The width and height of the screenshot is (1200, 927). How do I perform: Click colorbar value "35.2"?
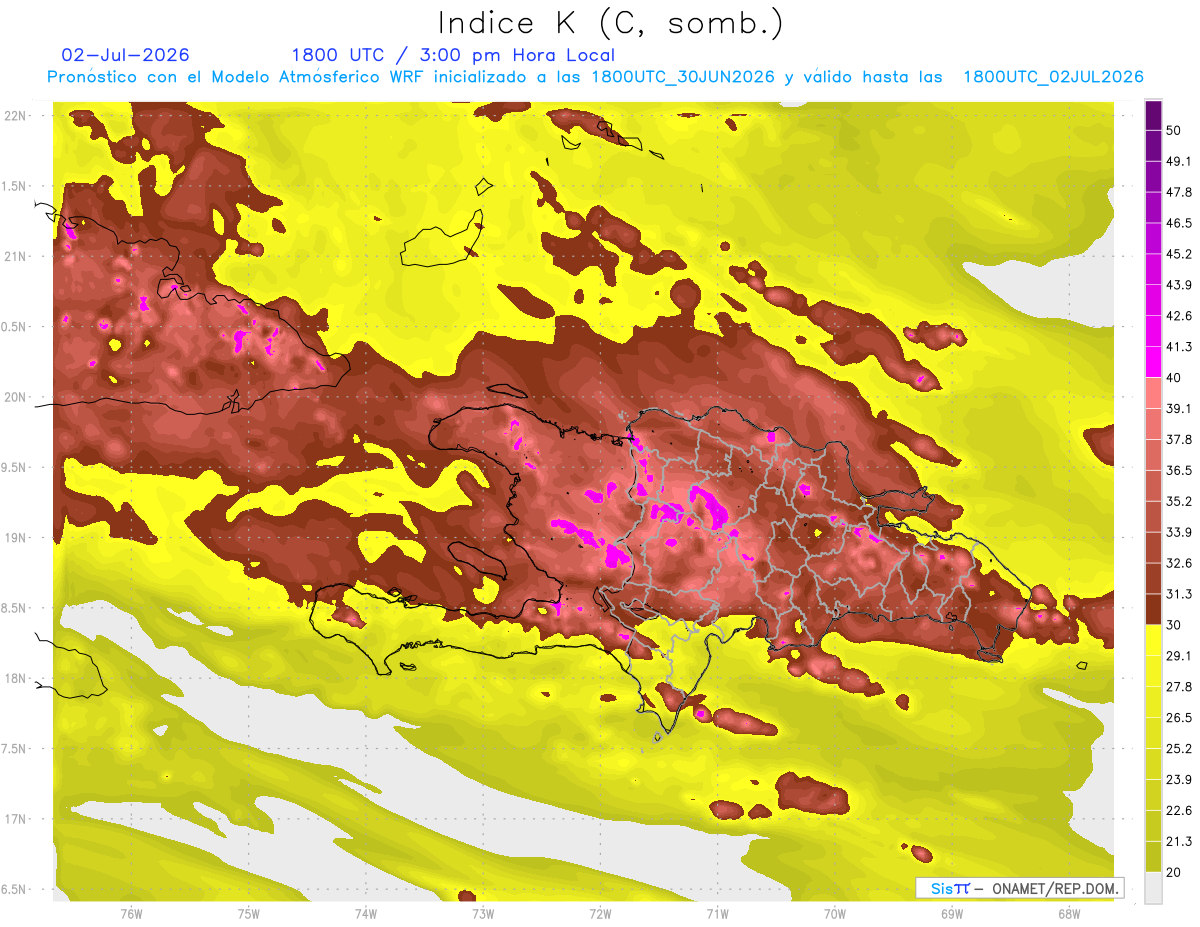[1179, 502]
